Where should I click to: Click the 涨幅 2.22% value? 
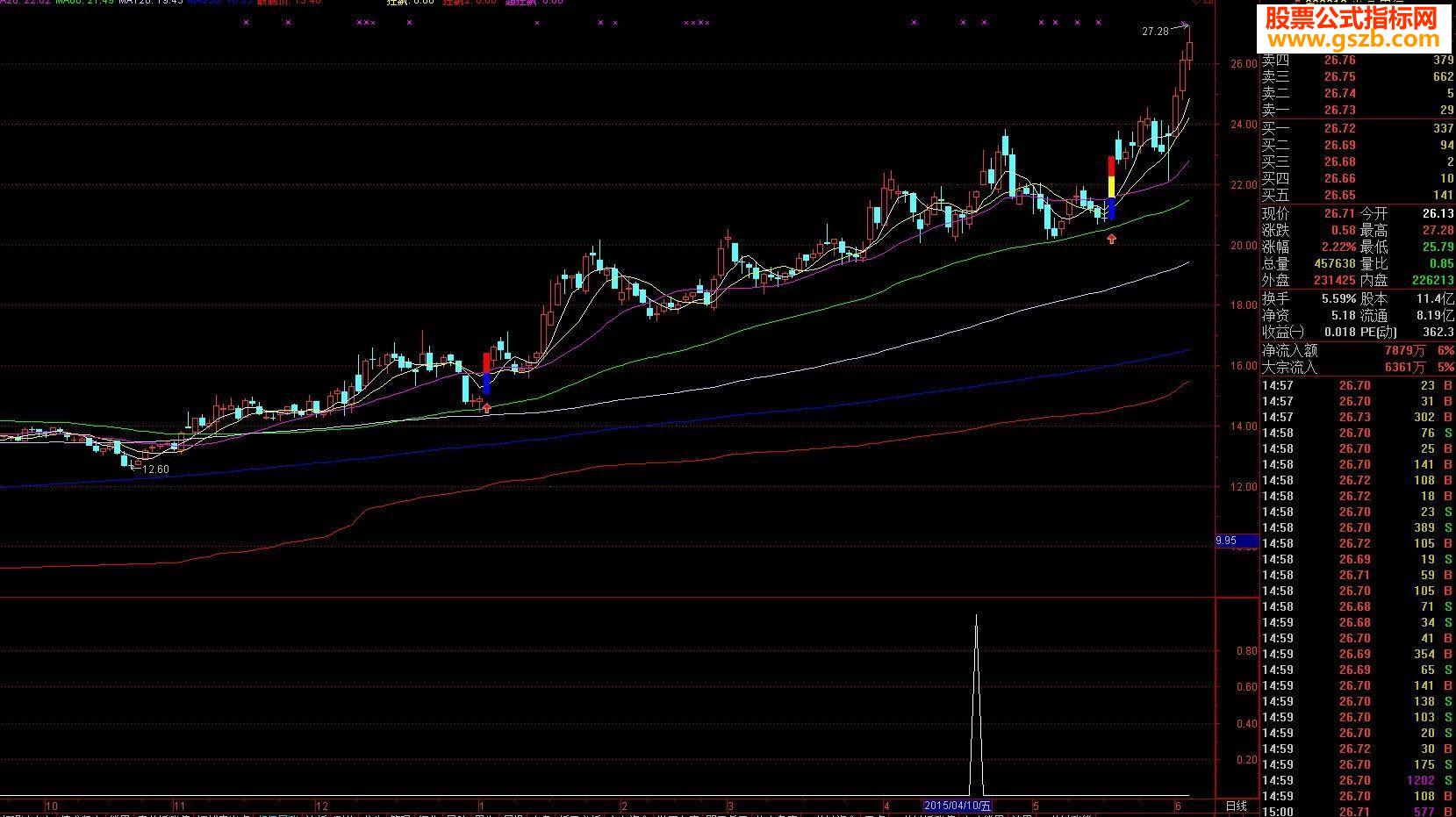coord(1338,247)
